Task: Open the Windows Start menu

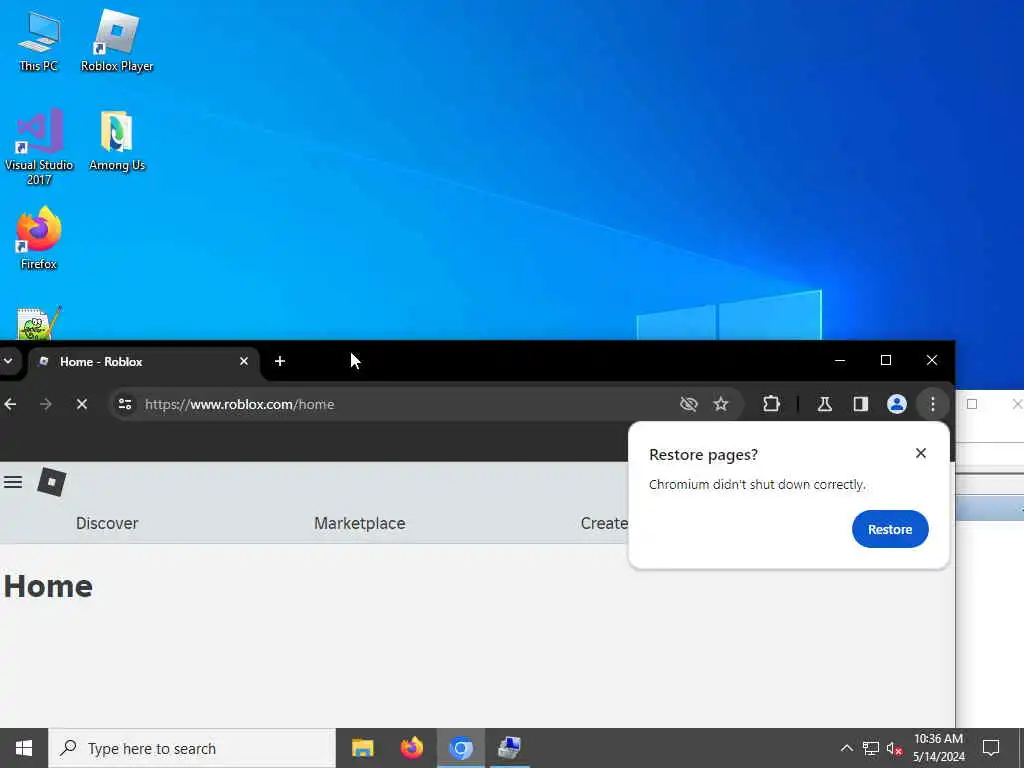Action: coord(24,748)
